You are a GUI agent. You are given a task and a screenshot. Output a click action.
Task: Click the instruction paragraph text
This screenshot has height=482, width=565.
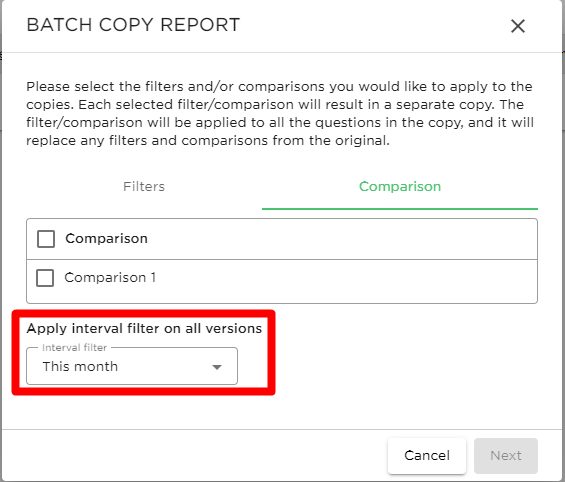280,113
